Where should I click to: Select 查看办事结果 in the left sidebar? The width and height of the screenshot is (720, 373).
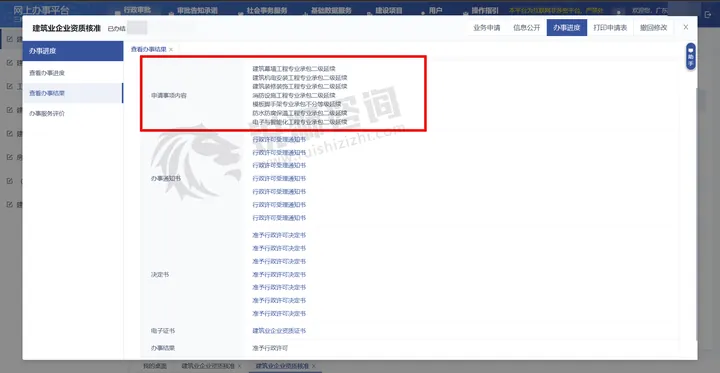[x=73, y=93]
